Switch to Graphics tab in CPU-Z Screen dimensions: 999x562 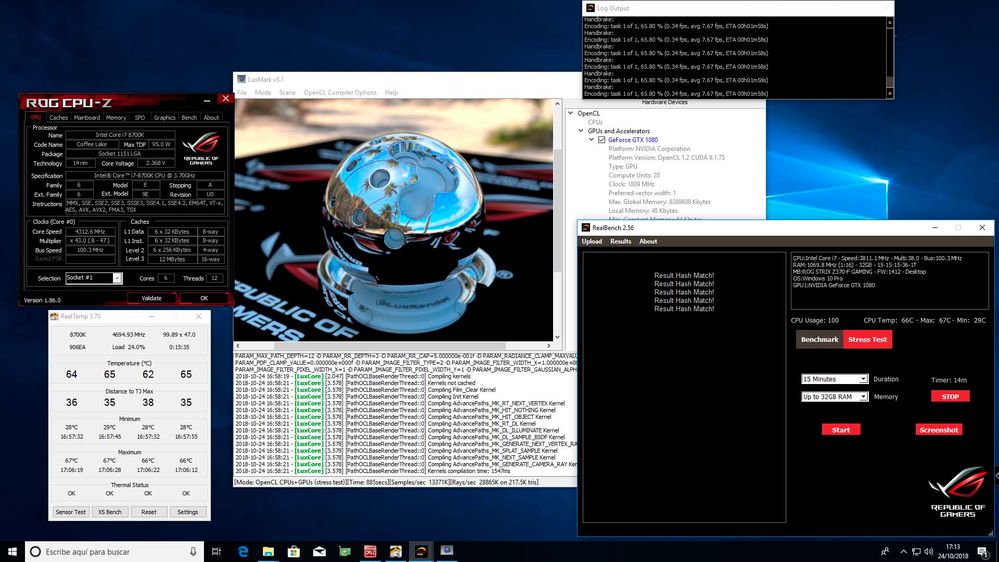[164, 117]
